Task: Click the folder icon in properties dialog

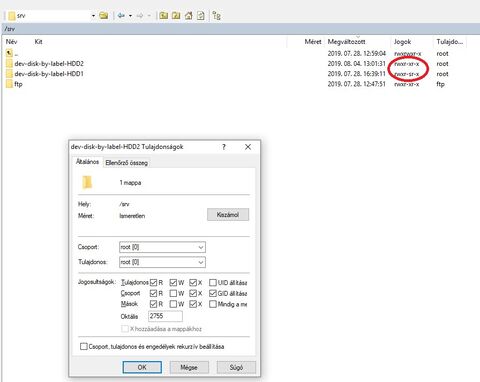Action: [x=87, y=182]
